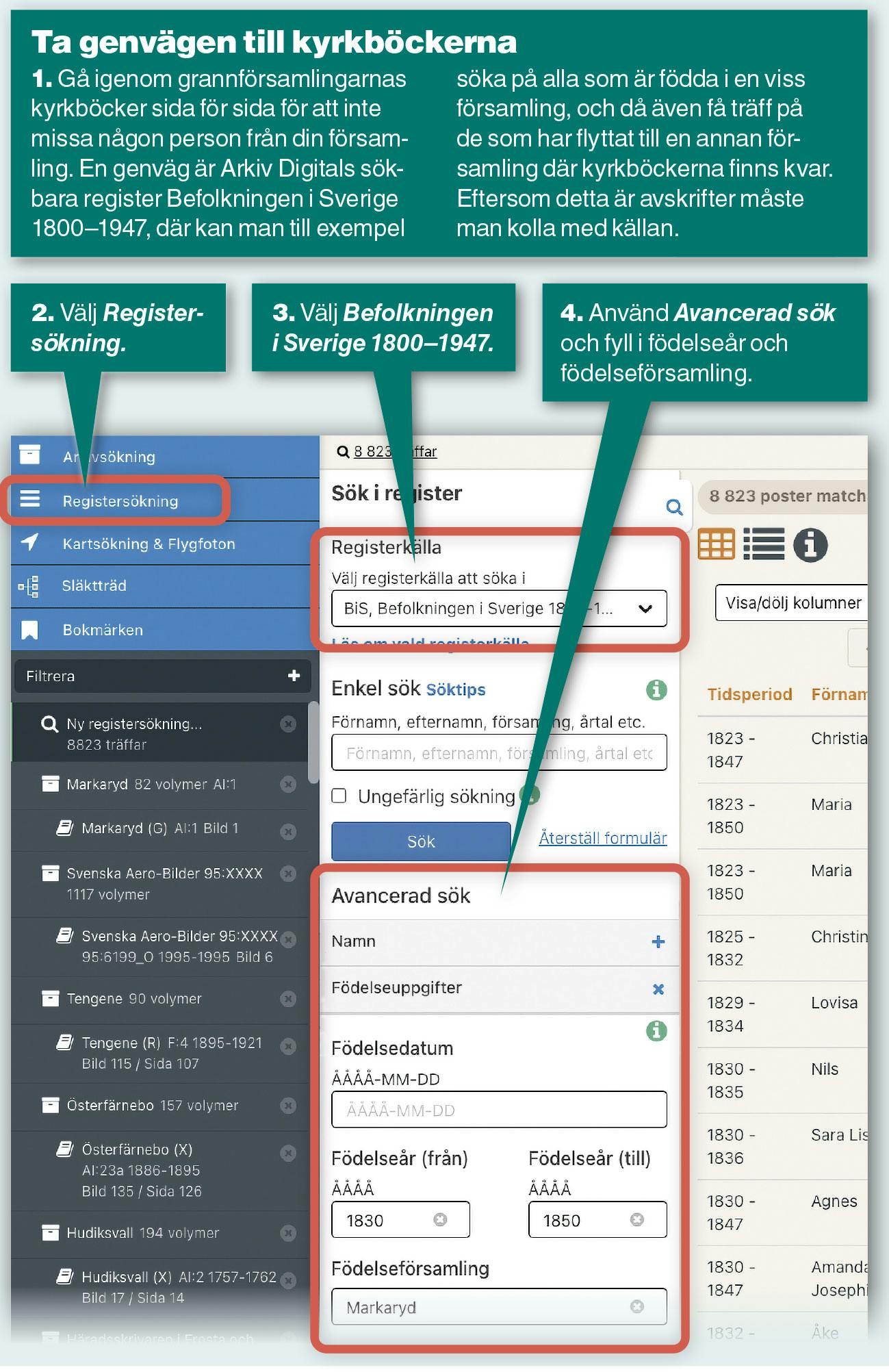Open the Österfärnebo 157 volymer entry
Viewport: 889px width, 1372px height.
pos(160,1106)
